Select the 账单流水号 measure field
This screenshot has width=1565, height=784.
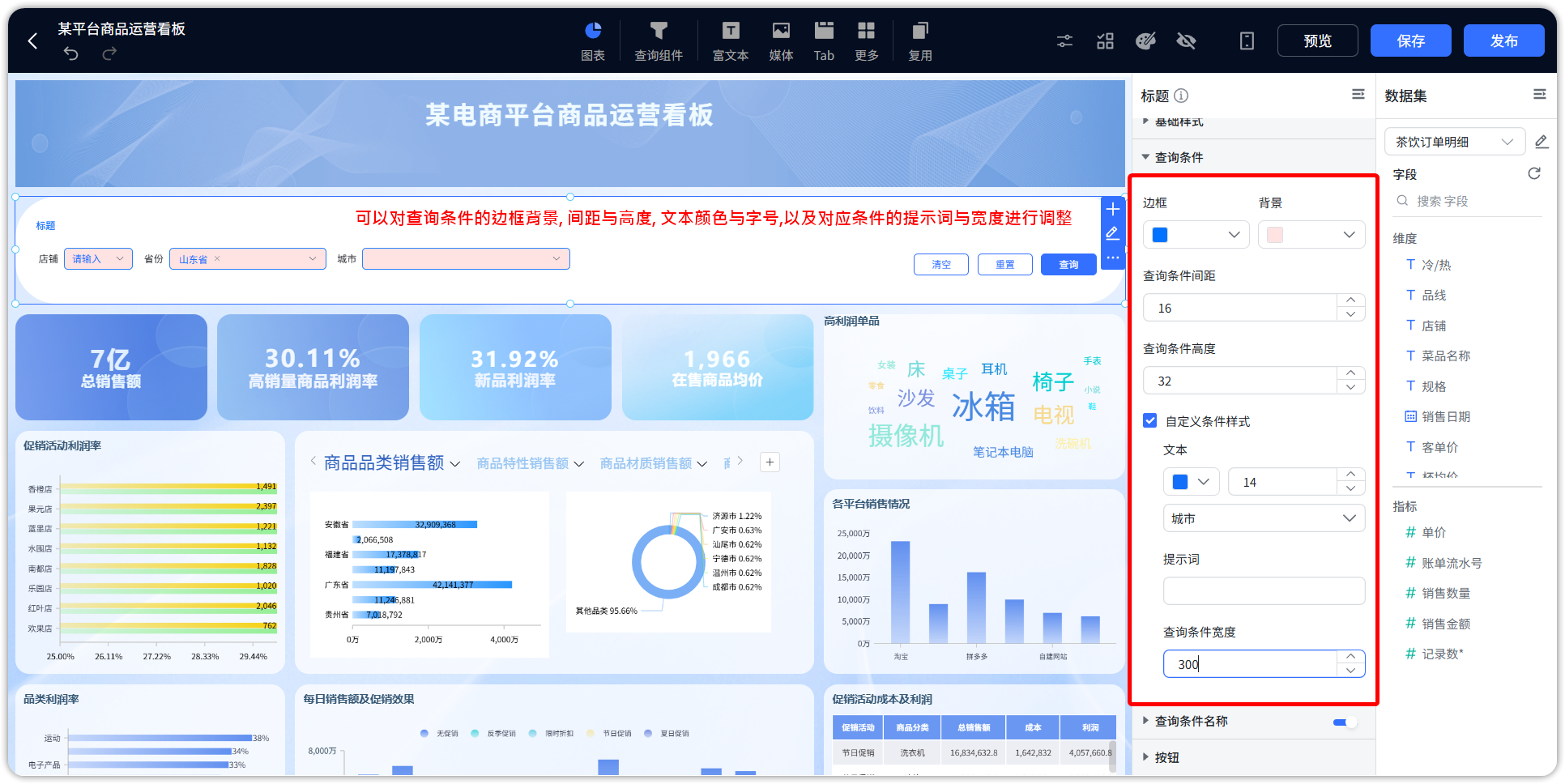1452,563
